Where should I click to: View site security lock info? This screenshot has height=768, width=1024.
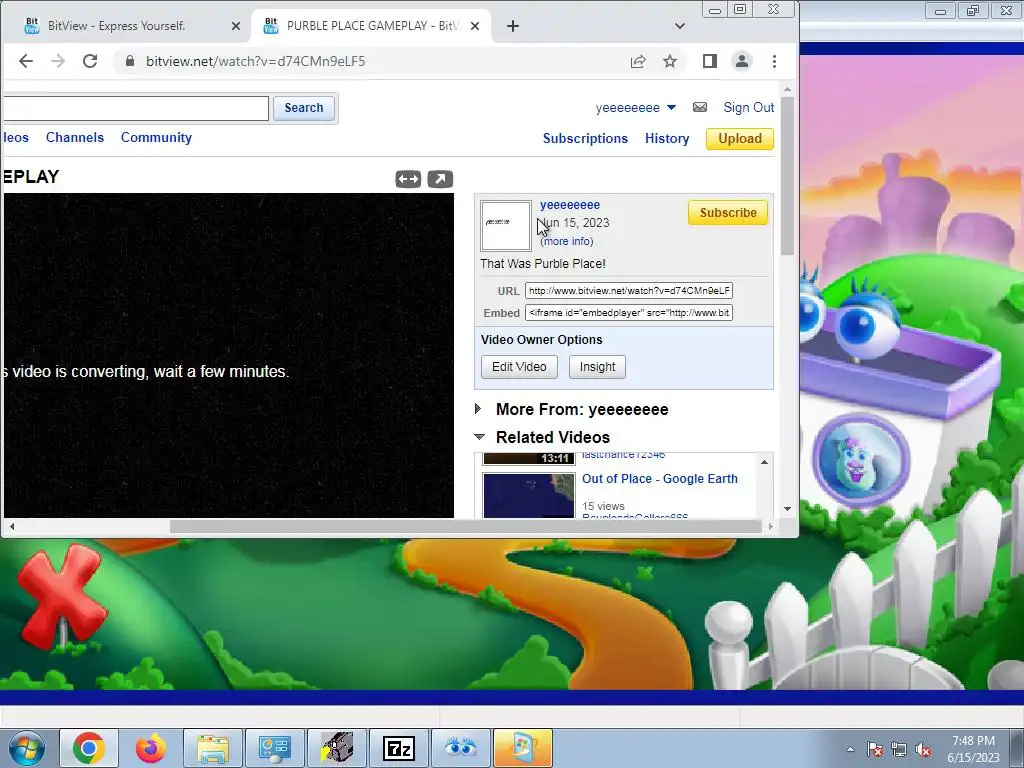pyautogui.click(x=129, y=61)
